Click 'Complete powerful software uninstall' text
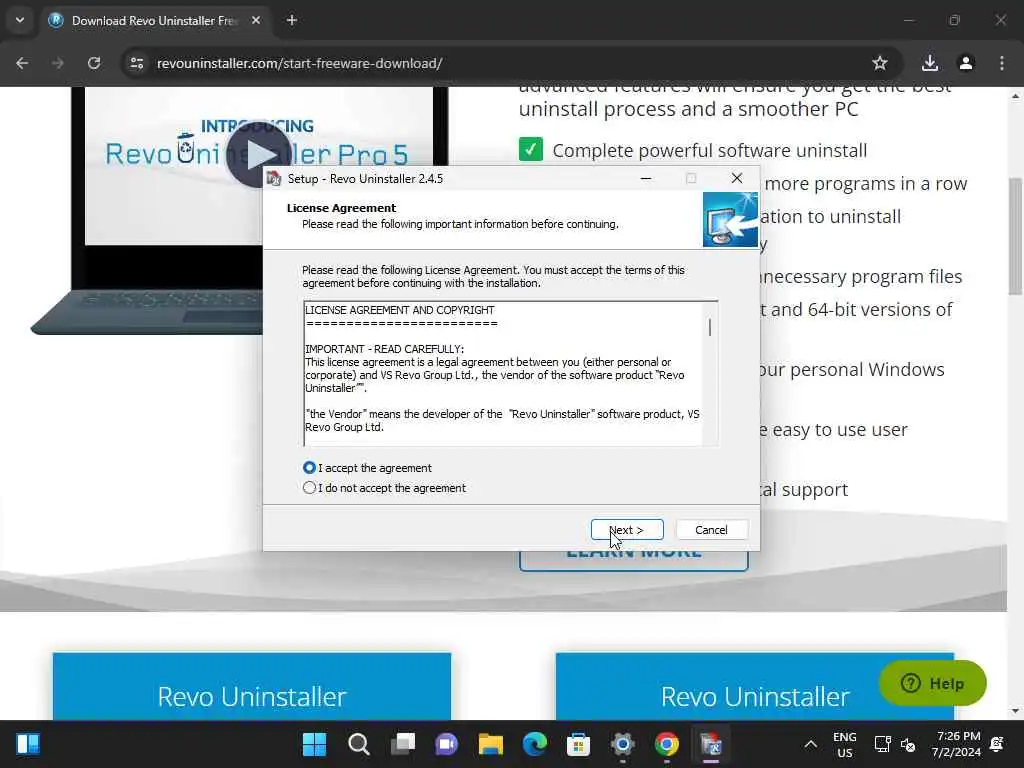 click(x=710, y=150)
